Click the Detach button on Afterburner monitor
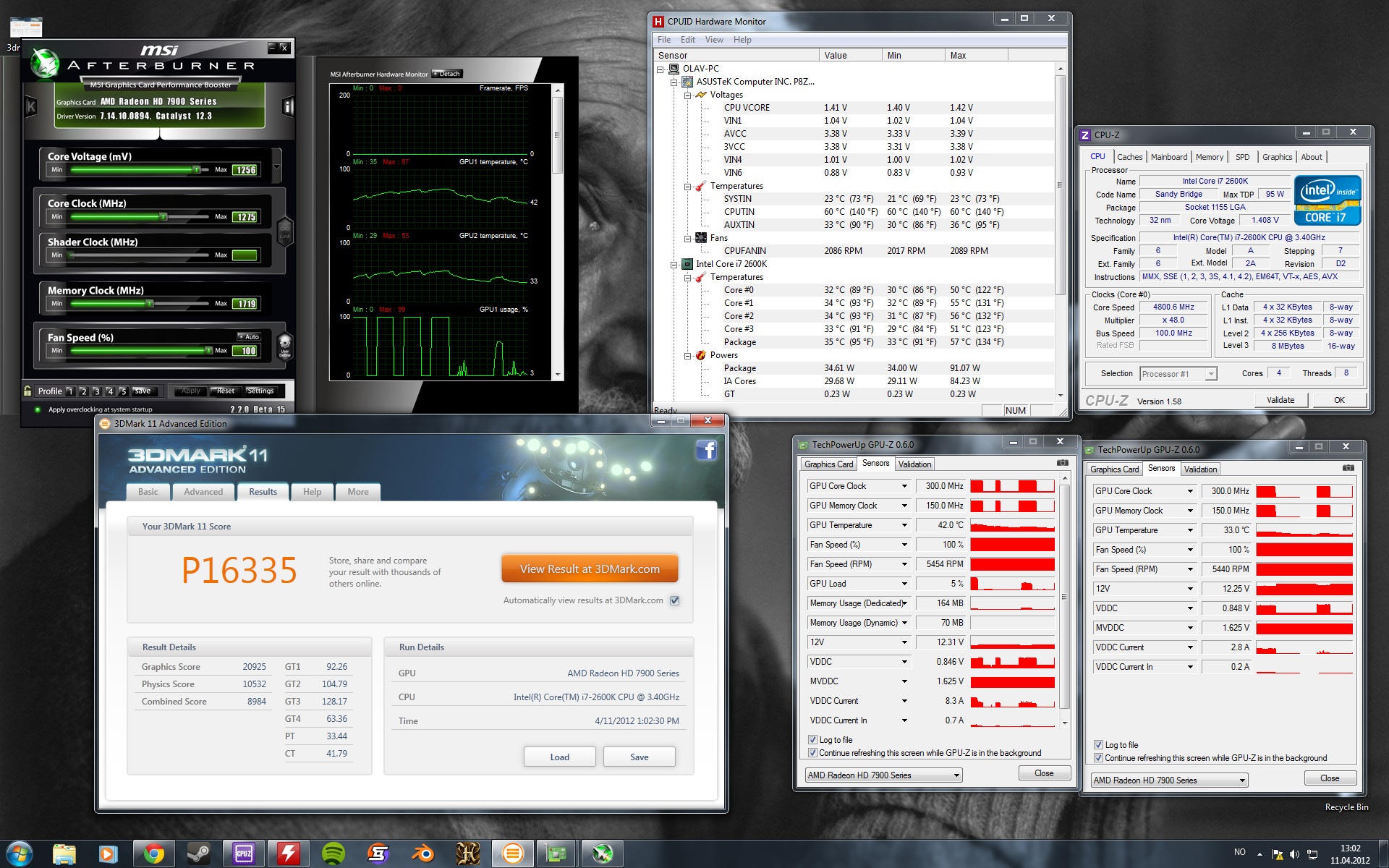Image resolution: width=1389 pixels, height=868 pixels. point(446,74)
